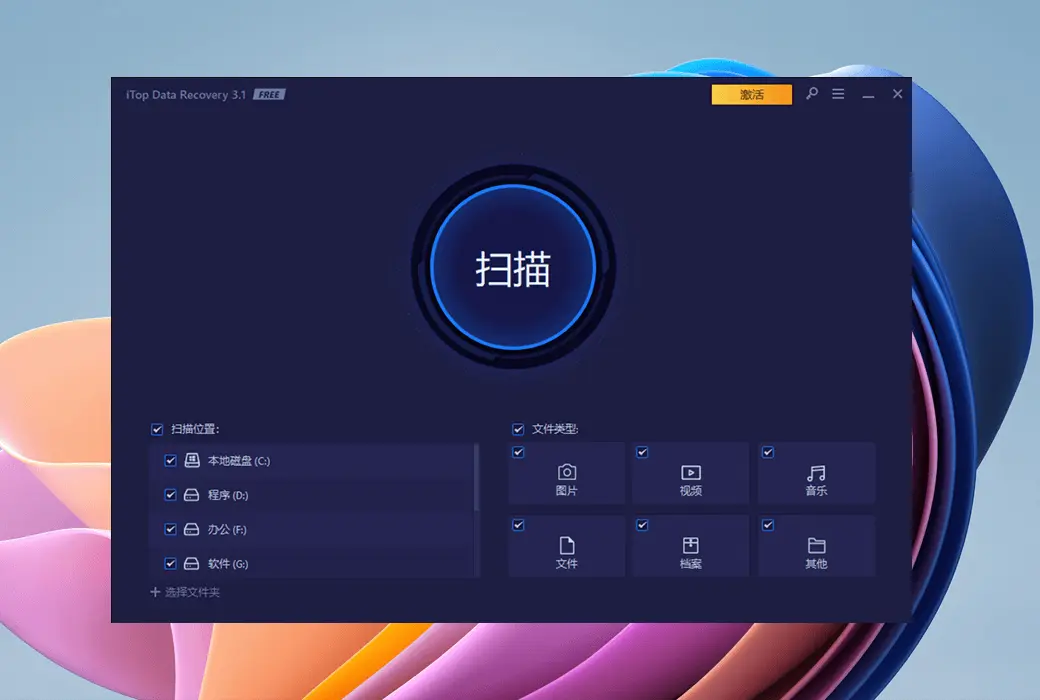
Task: Uncheck the 其他 file type checkbox
Action: pos(768,525)
